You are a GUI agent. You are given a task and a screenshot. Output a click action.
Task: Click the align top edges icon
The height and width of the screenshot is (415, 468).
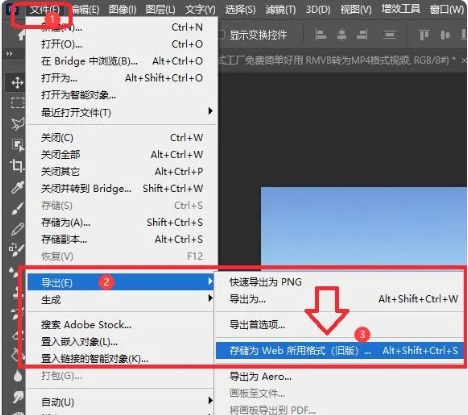click(424, 35)
